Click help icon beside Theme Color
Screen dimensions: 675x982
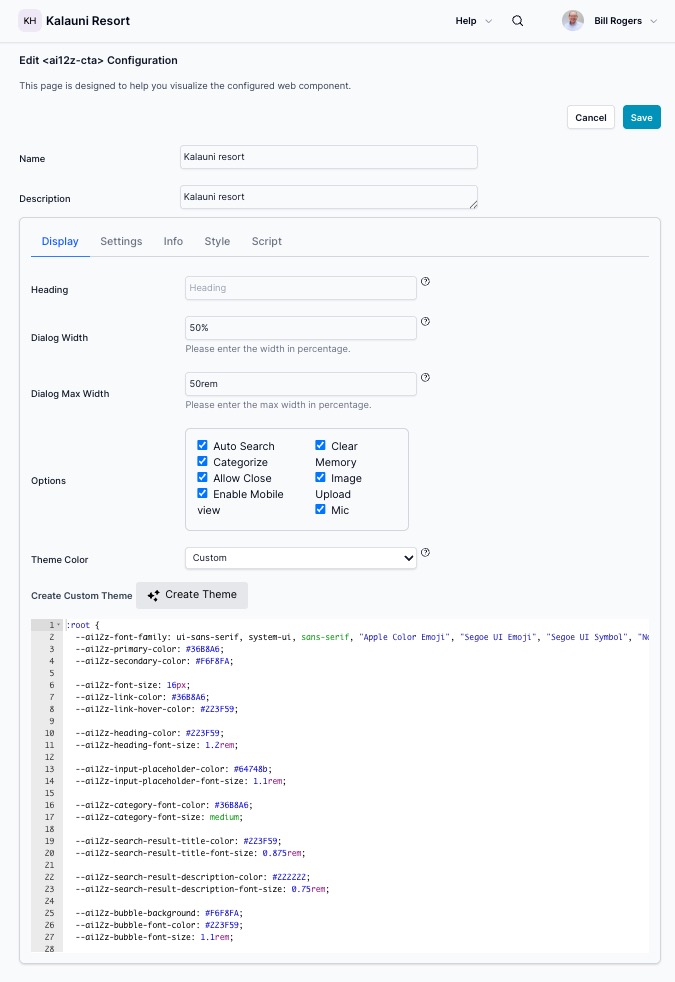pos(425,552)
